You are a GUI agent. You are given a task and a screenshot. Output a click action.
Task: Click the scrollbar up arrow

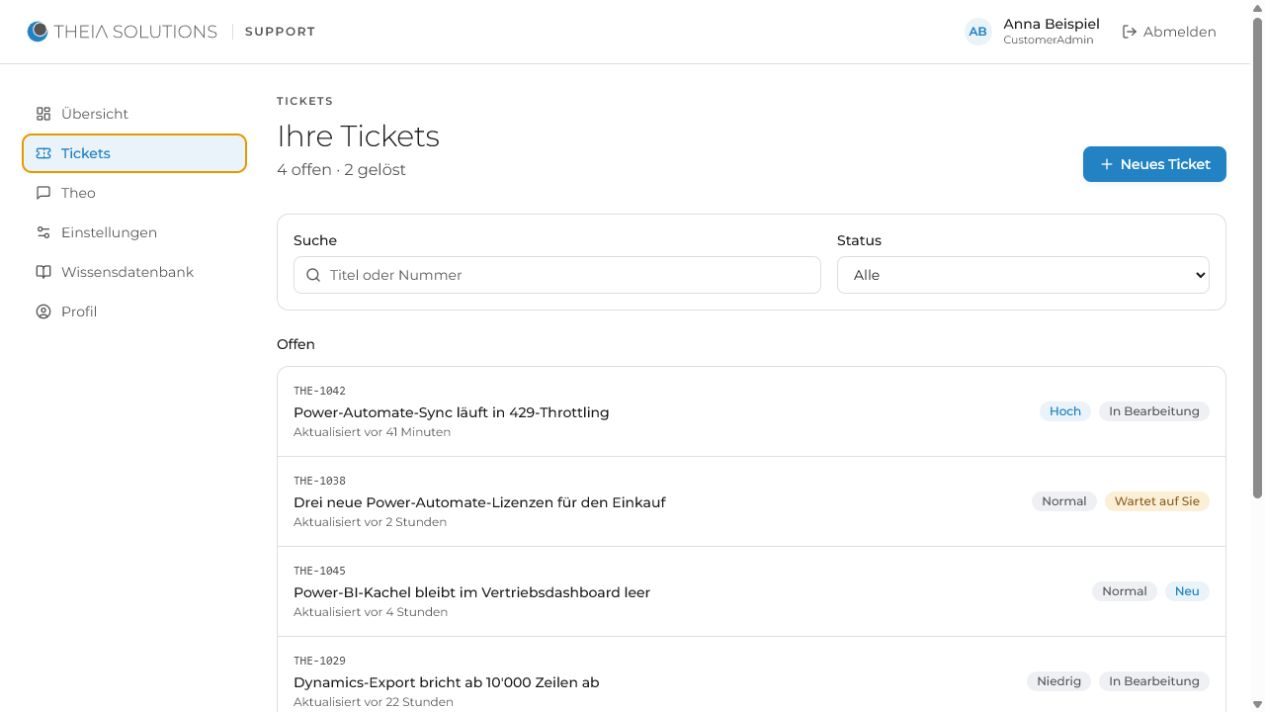(1257, 7)
